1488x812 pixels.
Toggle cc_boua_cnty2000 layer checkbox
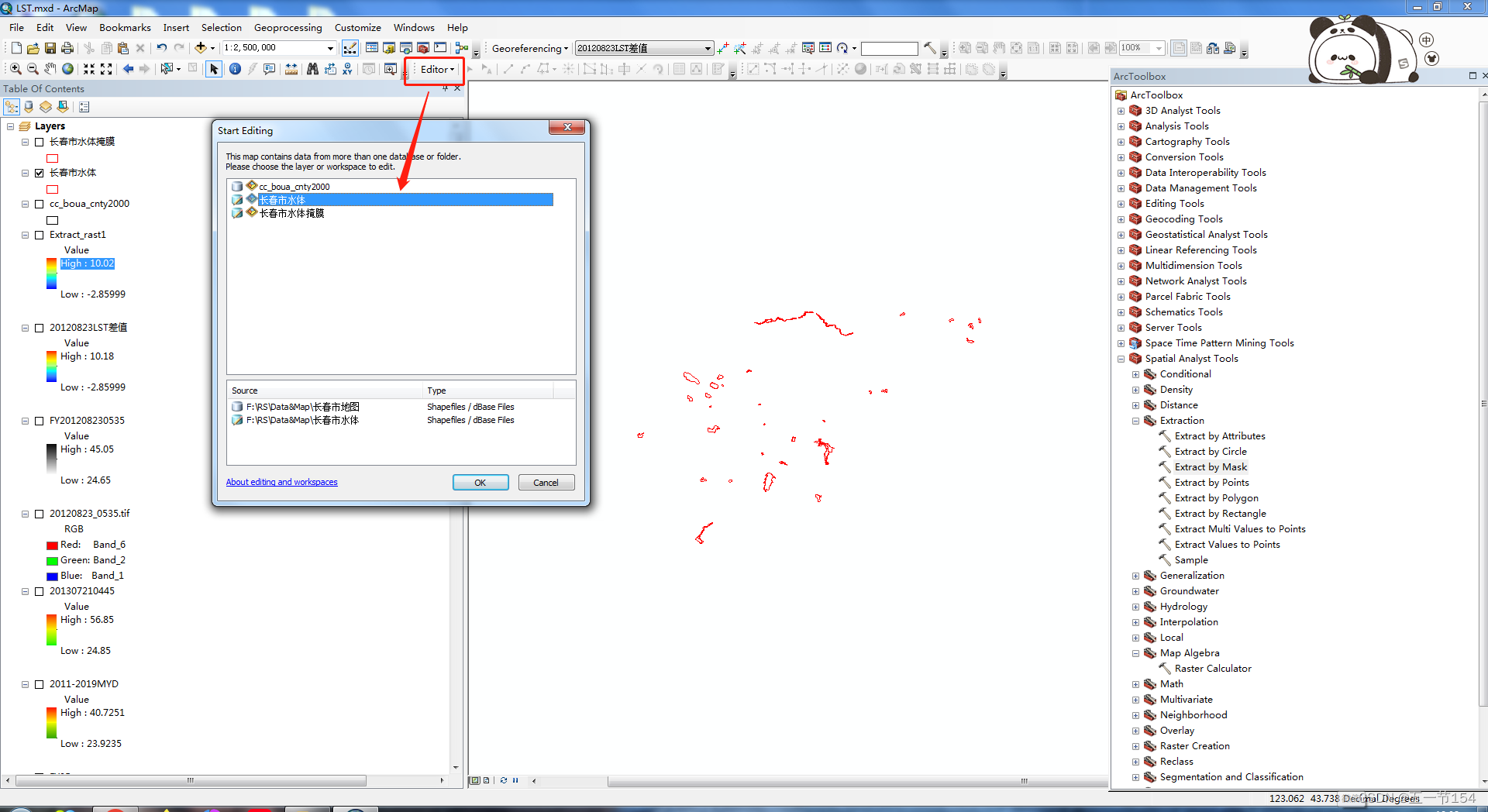[40, 204]
